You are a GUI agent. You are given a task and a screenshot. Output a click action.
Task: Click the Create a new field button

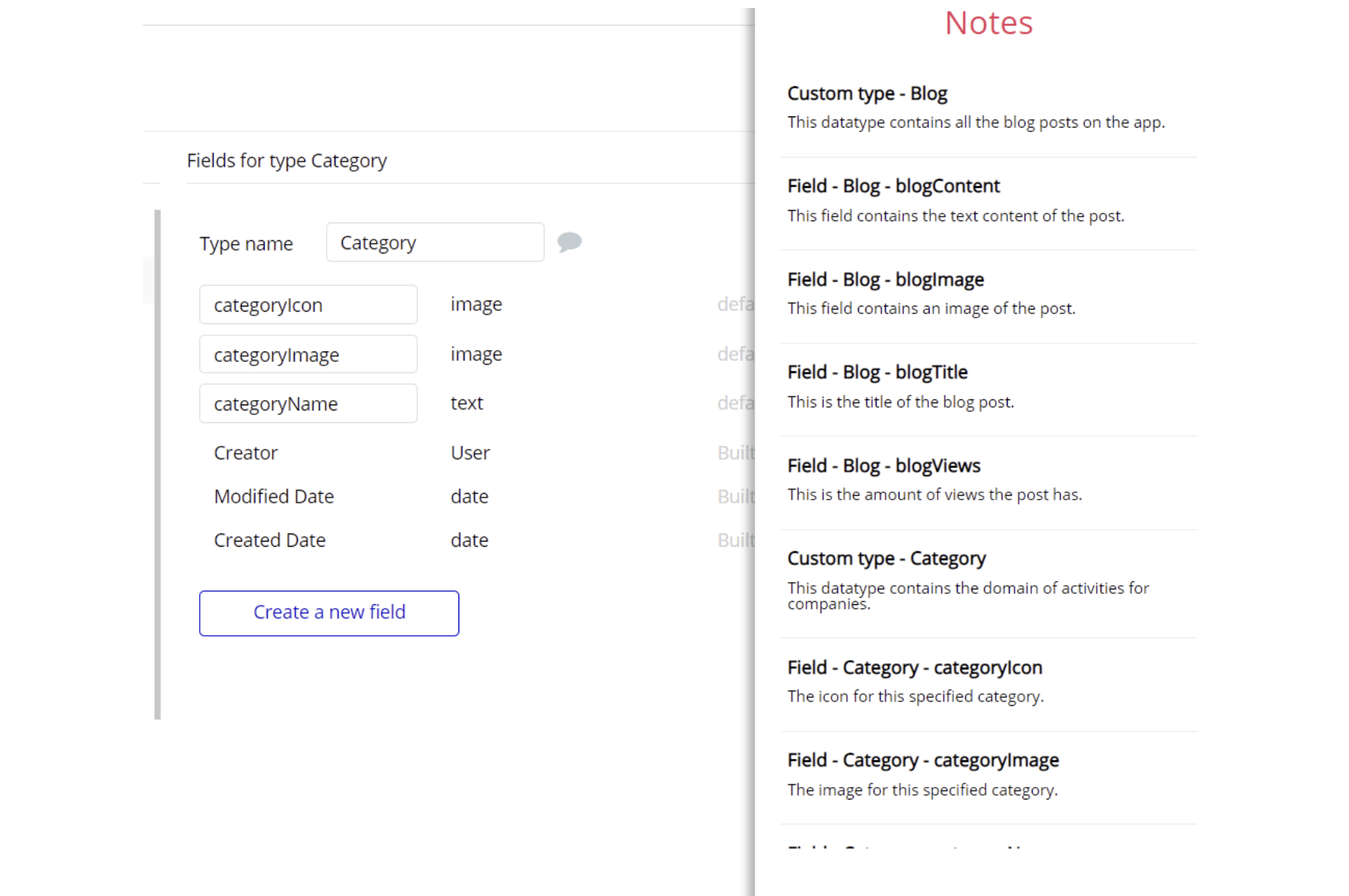[329, 612]
